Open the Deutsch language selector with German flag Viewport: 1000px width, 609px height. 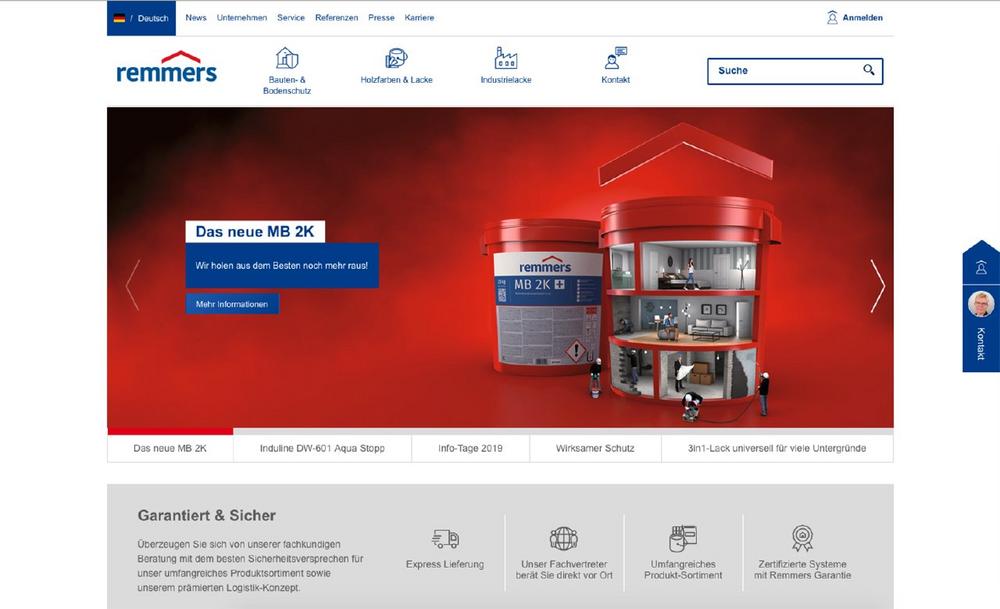tap(141, 18)
